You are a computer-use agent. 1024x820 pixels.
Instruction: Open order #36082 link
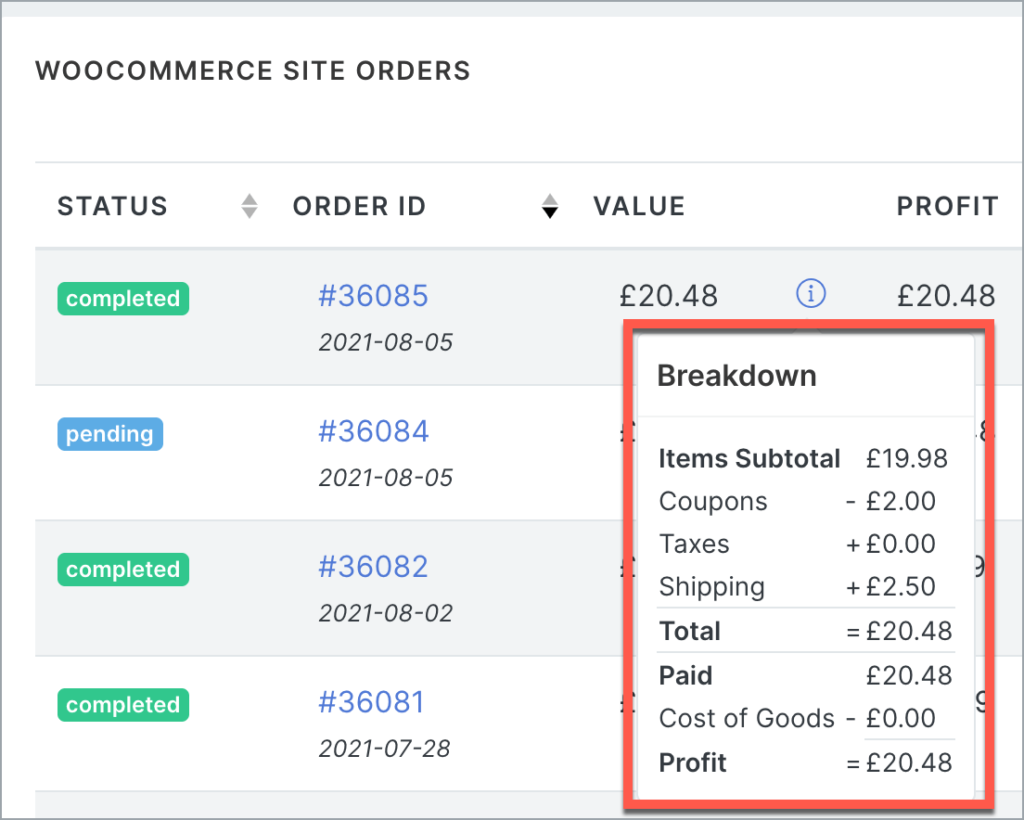(x=373, y=565)
